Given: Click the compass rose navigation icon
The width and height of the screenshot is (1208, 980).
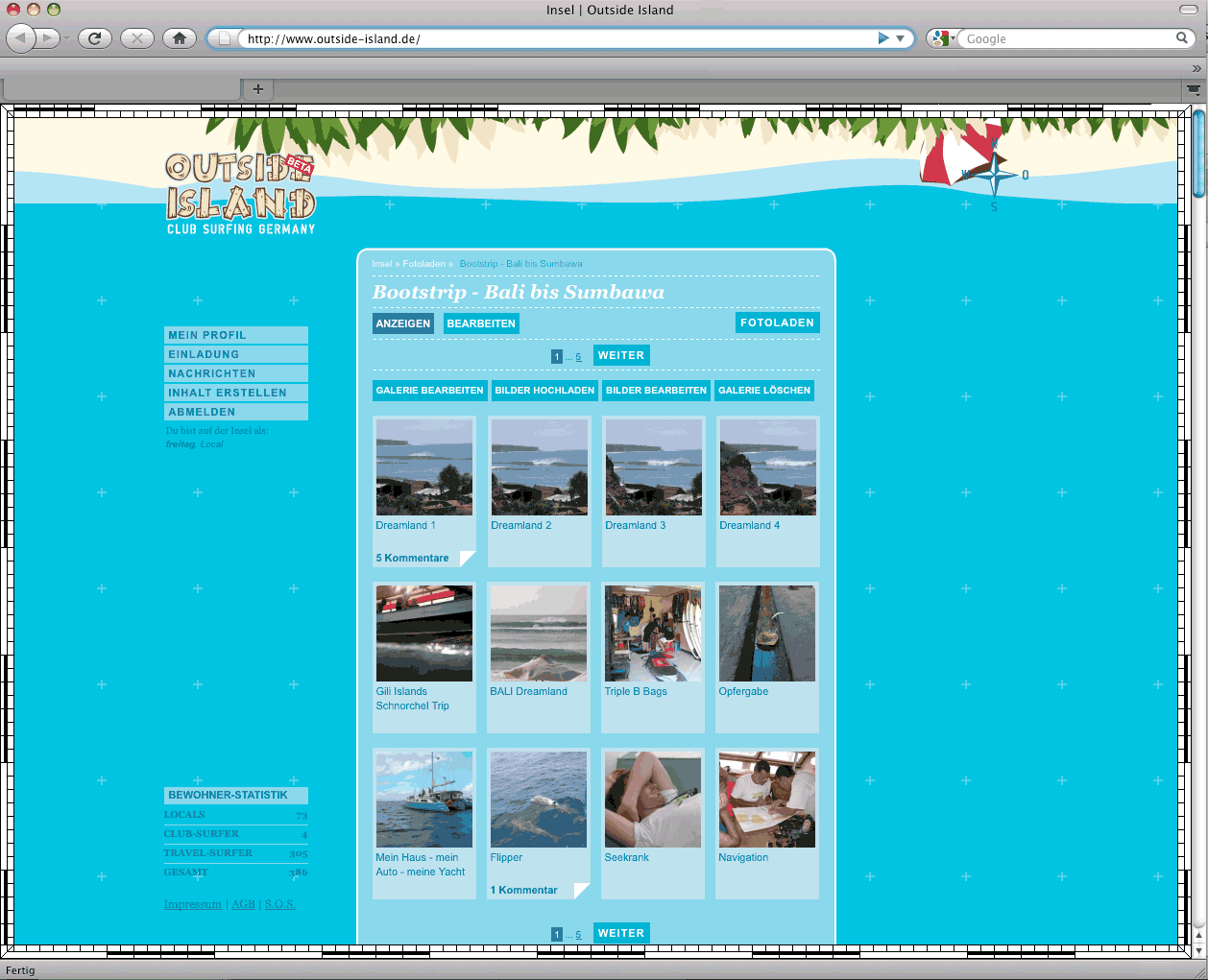Looking at the screenshot, I should (996, 175).
